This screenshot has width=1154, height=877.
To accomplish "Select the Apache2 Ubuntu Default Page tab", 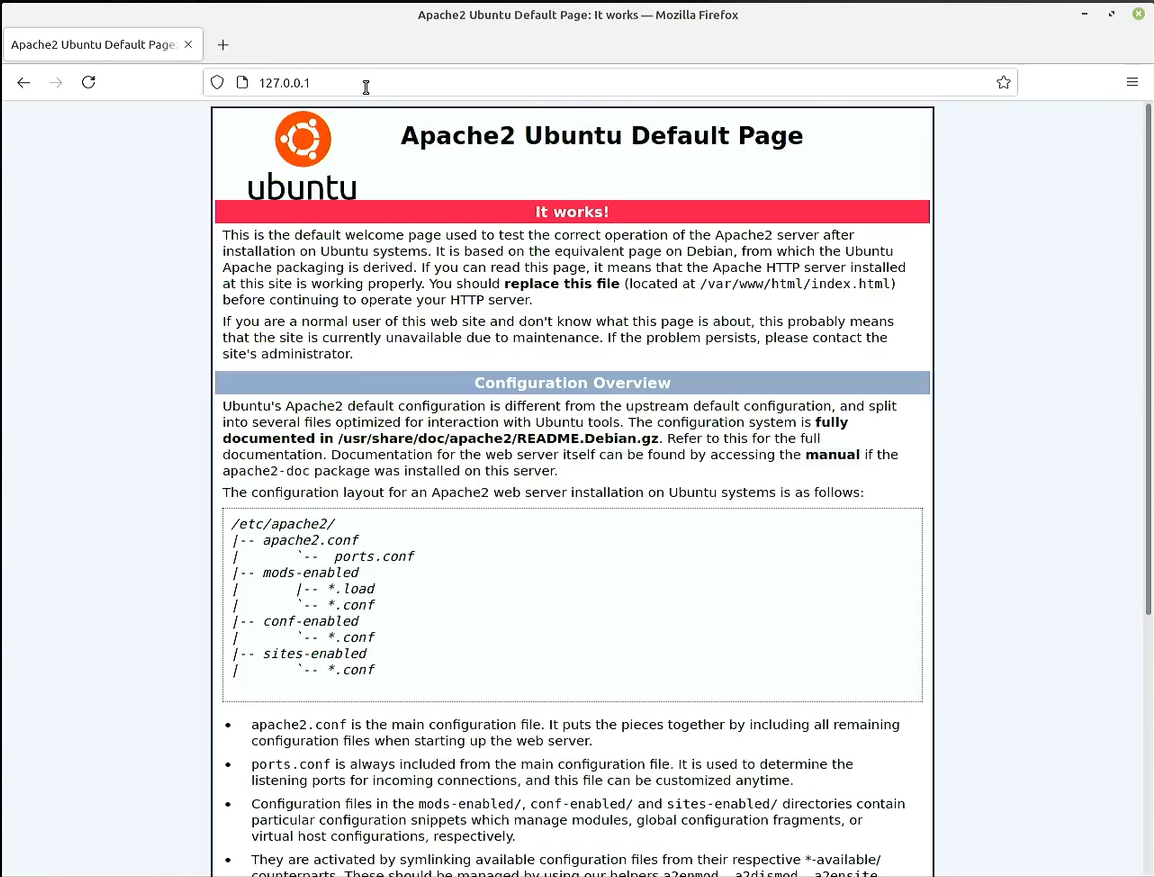I will tap(92, 45).
